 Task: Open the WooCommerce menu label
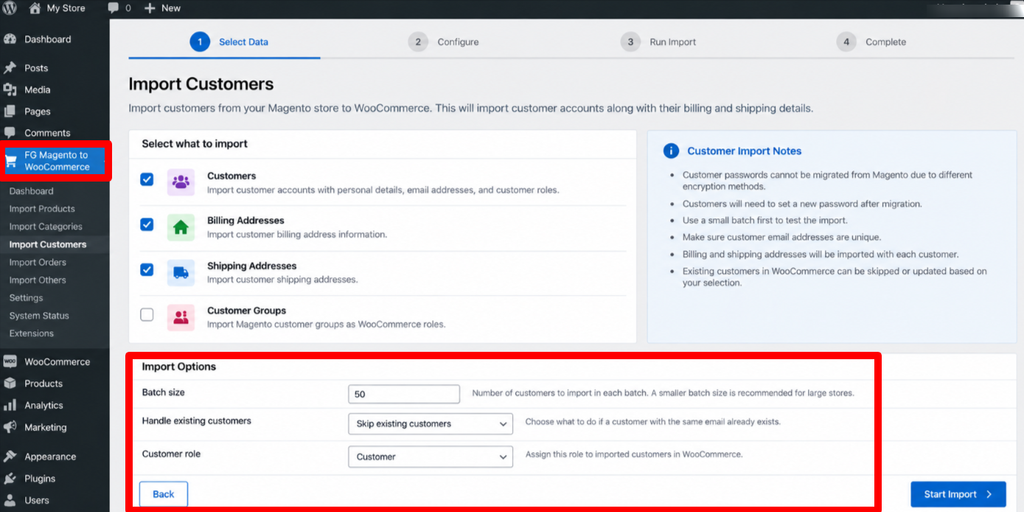57,362
